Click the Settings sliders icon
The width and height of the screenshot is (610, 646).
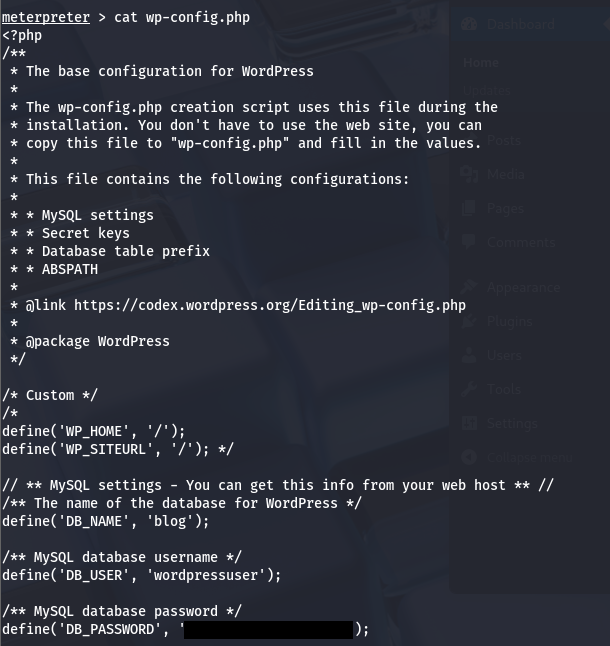click(470, 424)
